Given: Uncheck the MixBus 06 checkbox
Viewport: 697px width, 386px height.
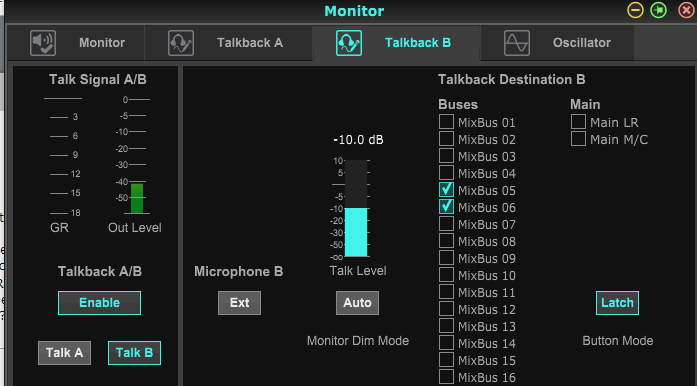Looking at the screenshot, I should pyautogui.click(x=446, y=207).
